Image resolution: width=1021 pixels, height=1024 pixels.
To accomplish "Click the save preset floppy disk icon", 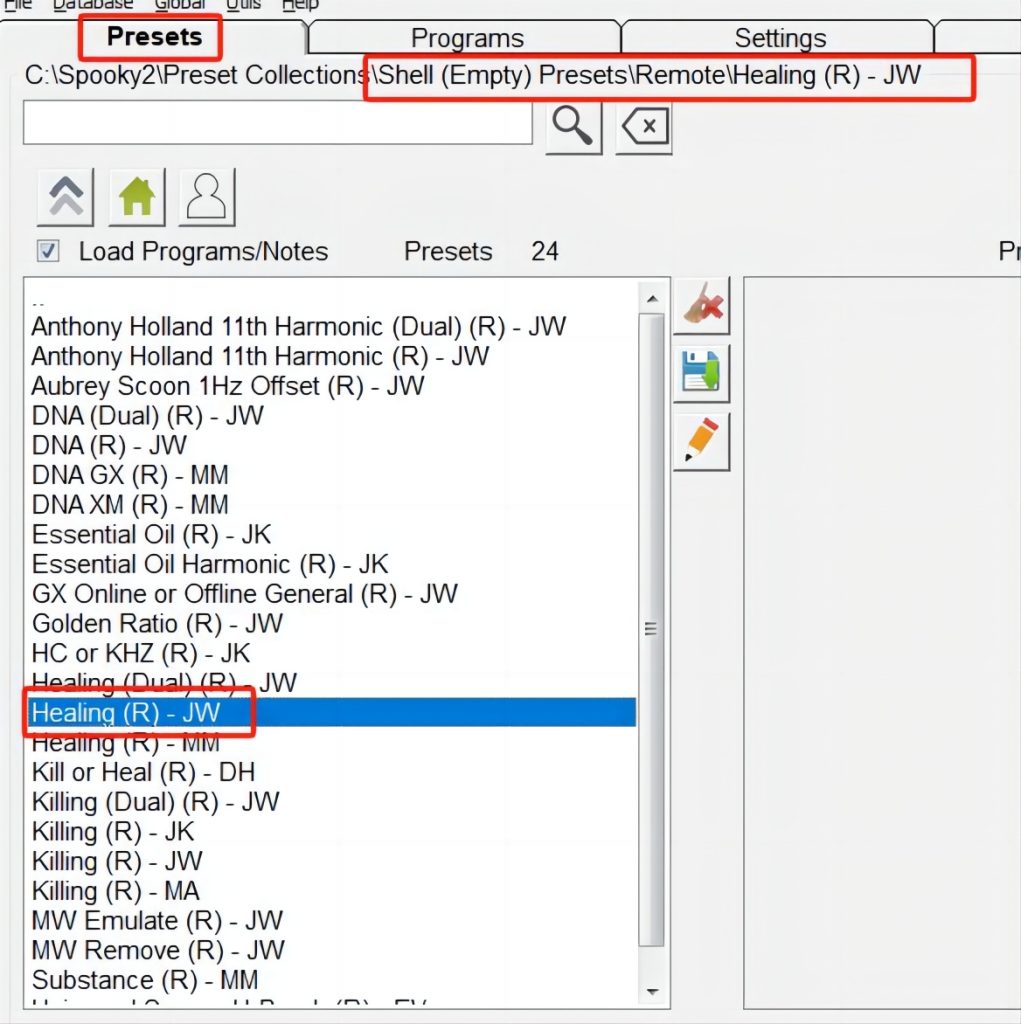I will tap(702, 373).
